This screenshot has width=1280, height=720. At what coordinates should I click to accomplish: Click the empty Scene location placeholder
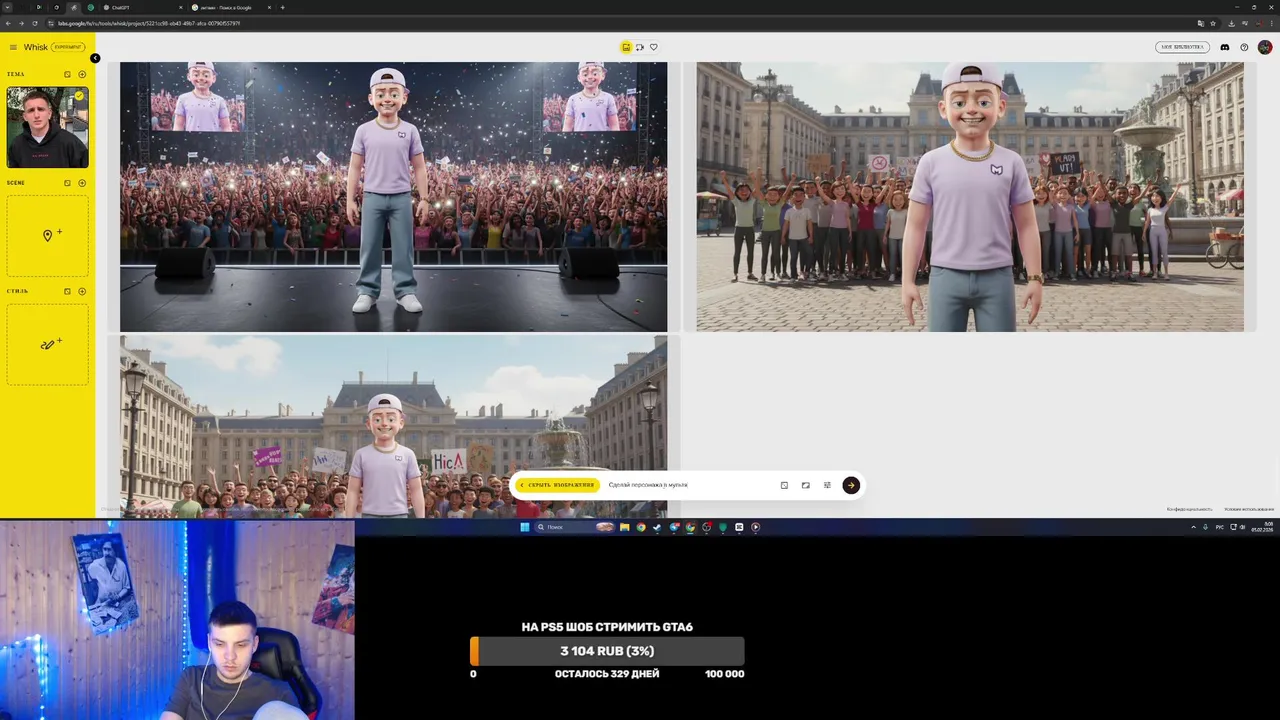(47, 235)
